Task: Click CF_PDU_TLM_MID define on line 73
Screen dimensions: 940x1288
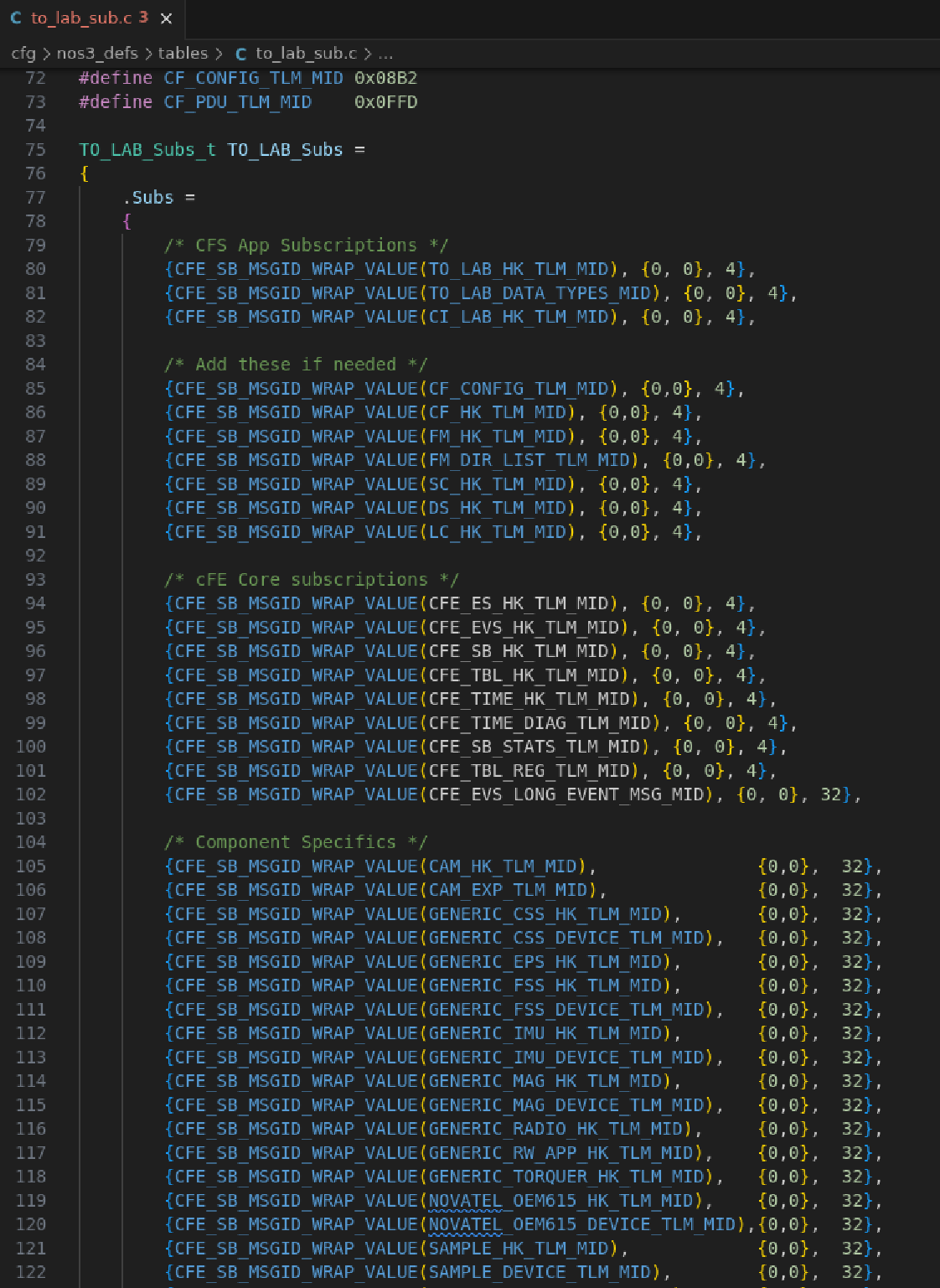Action: [x=237, y=102]
